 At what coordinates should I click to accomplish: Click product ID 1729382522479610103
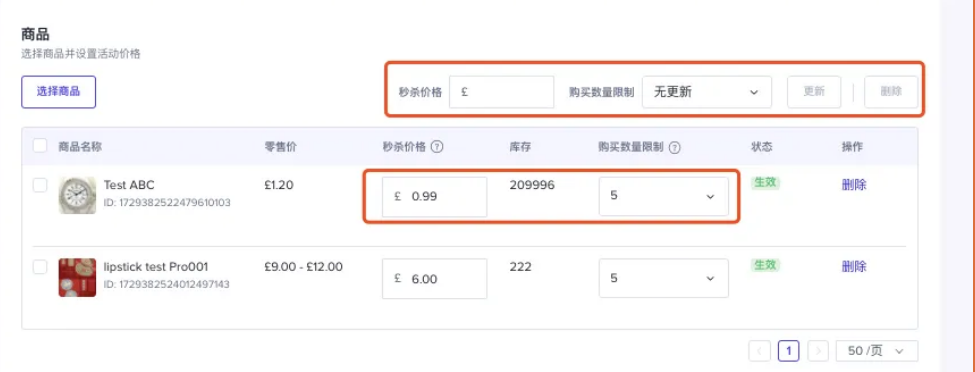click(167, 203)
